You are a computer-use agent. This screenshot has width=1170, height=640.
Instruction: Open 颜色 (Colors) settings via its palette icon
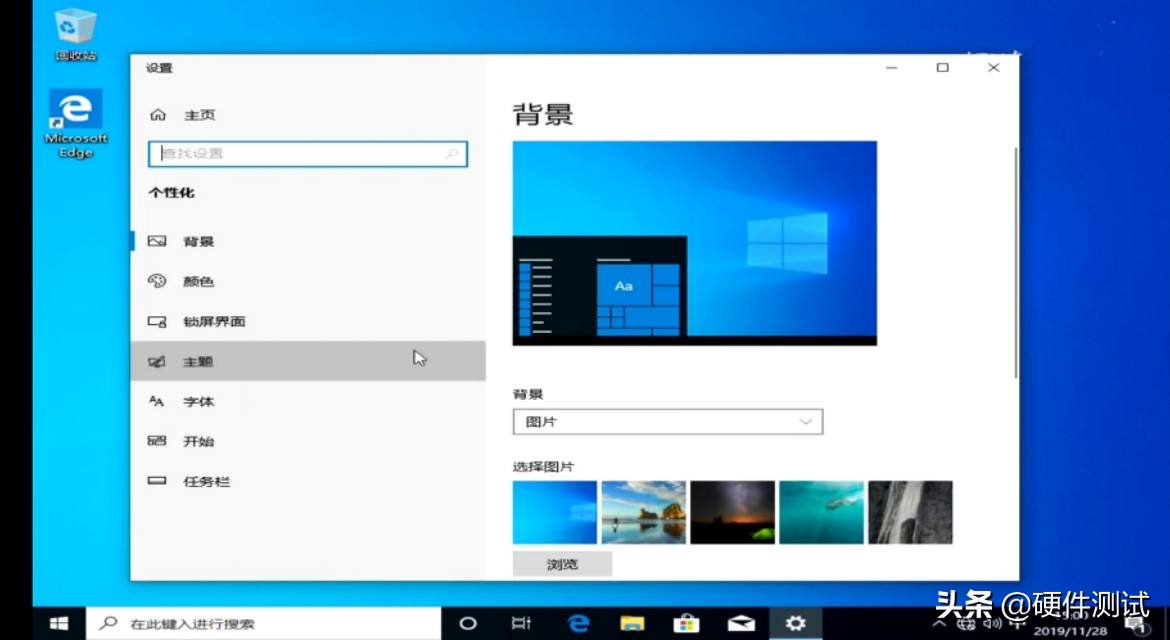[157, 281]
